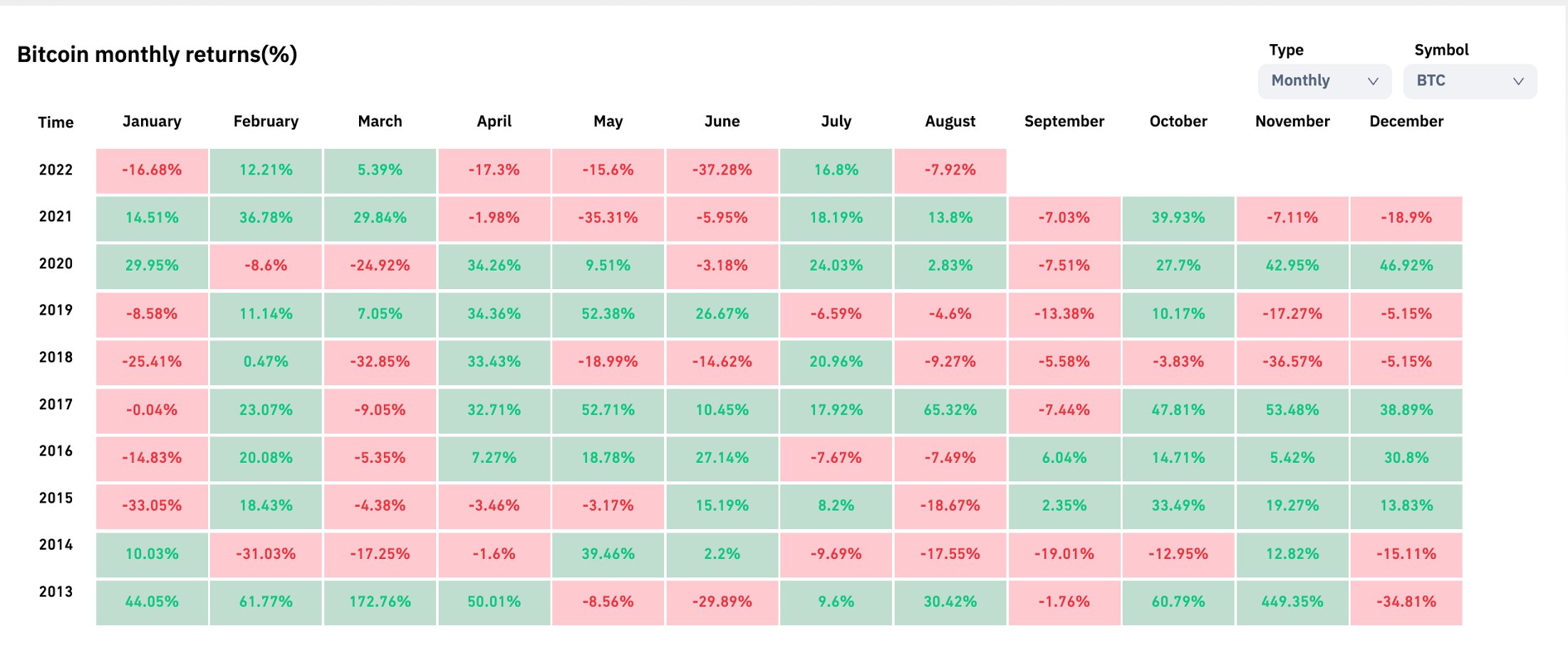Click the January column header
This screenshot has width=1568, height=670.
pos(152,122)
